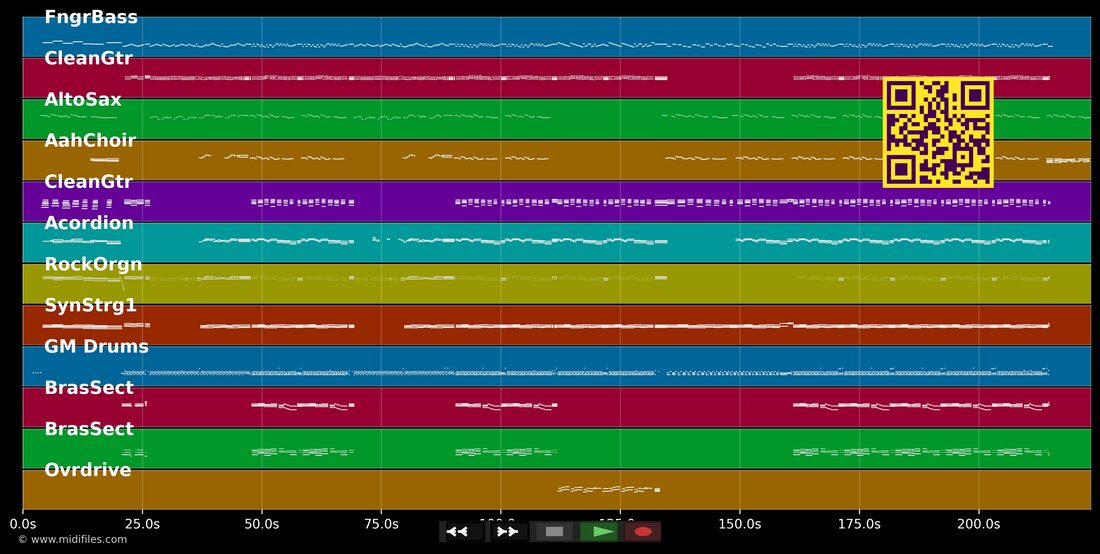Start playback with the green play button
The height and width of the screenshot is (554, 1100).
click(601, 532)
